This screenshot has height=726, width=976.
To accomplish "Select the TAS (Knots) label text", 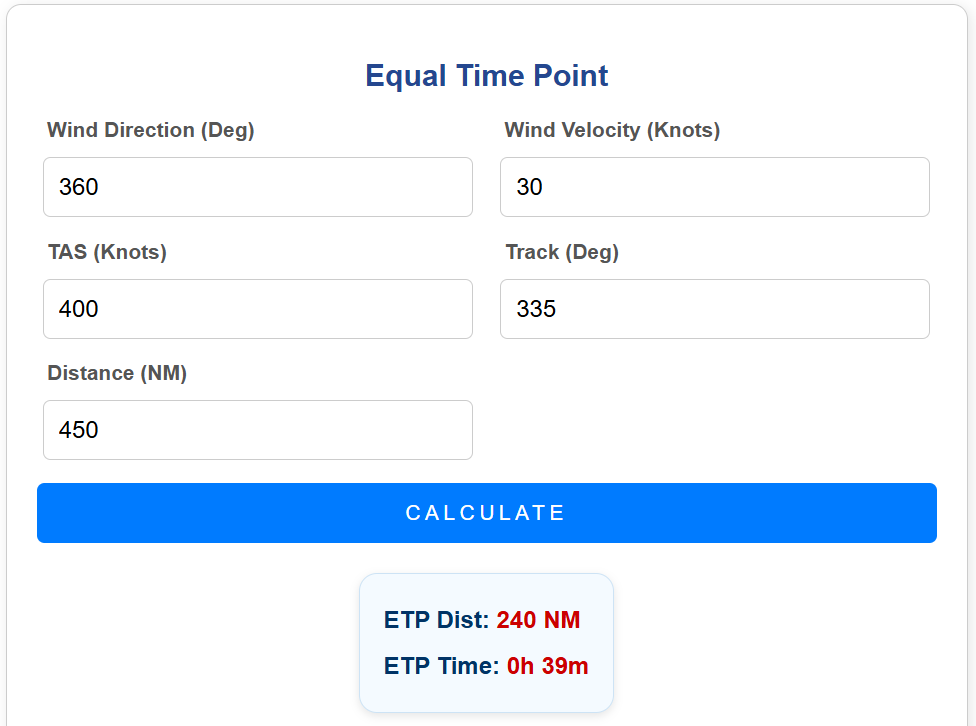I will click(x=107, y=252).
